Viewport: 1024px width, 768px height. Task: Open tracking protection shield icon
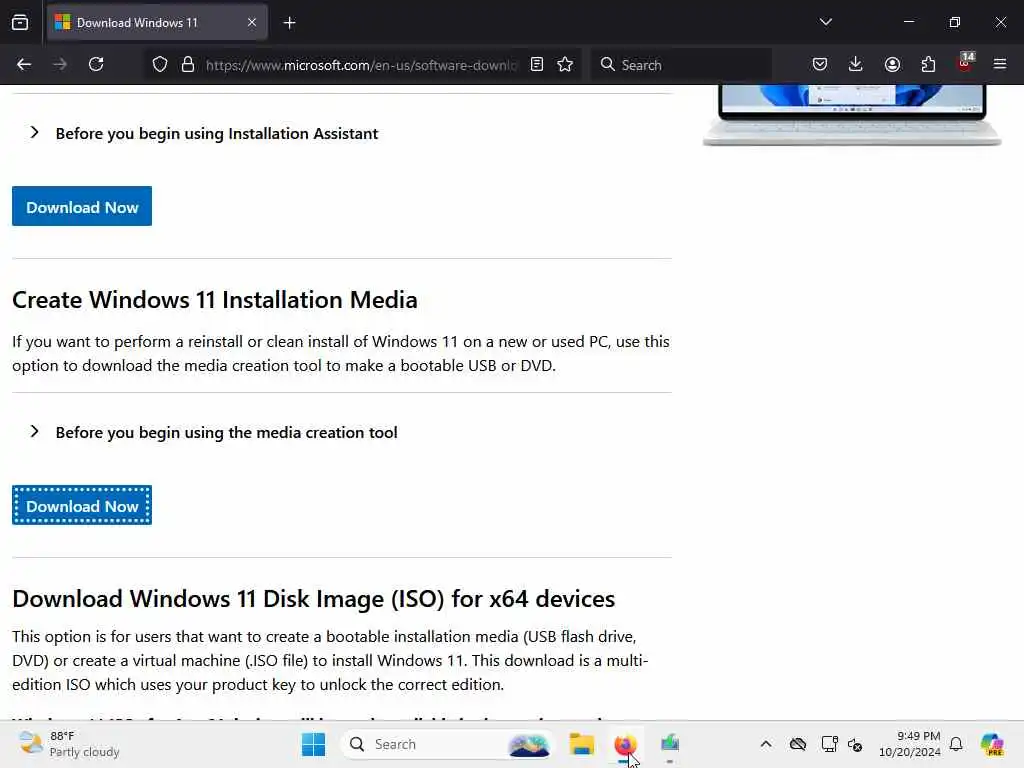click(160, 65)
